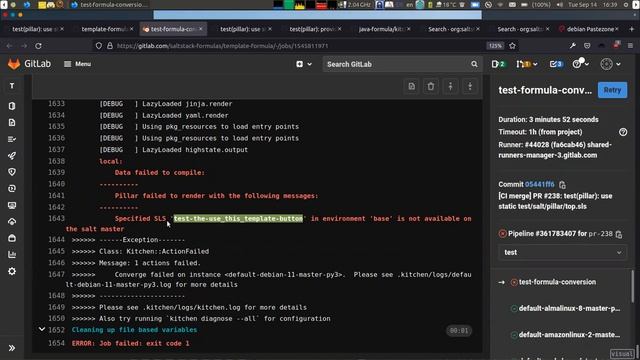Select test-formula-conversion job in list

(x=557, y=282)
